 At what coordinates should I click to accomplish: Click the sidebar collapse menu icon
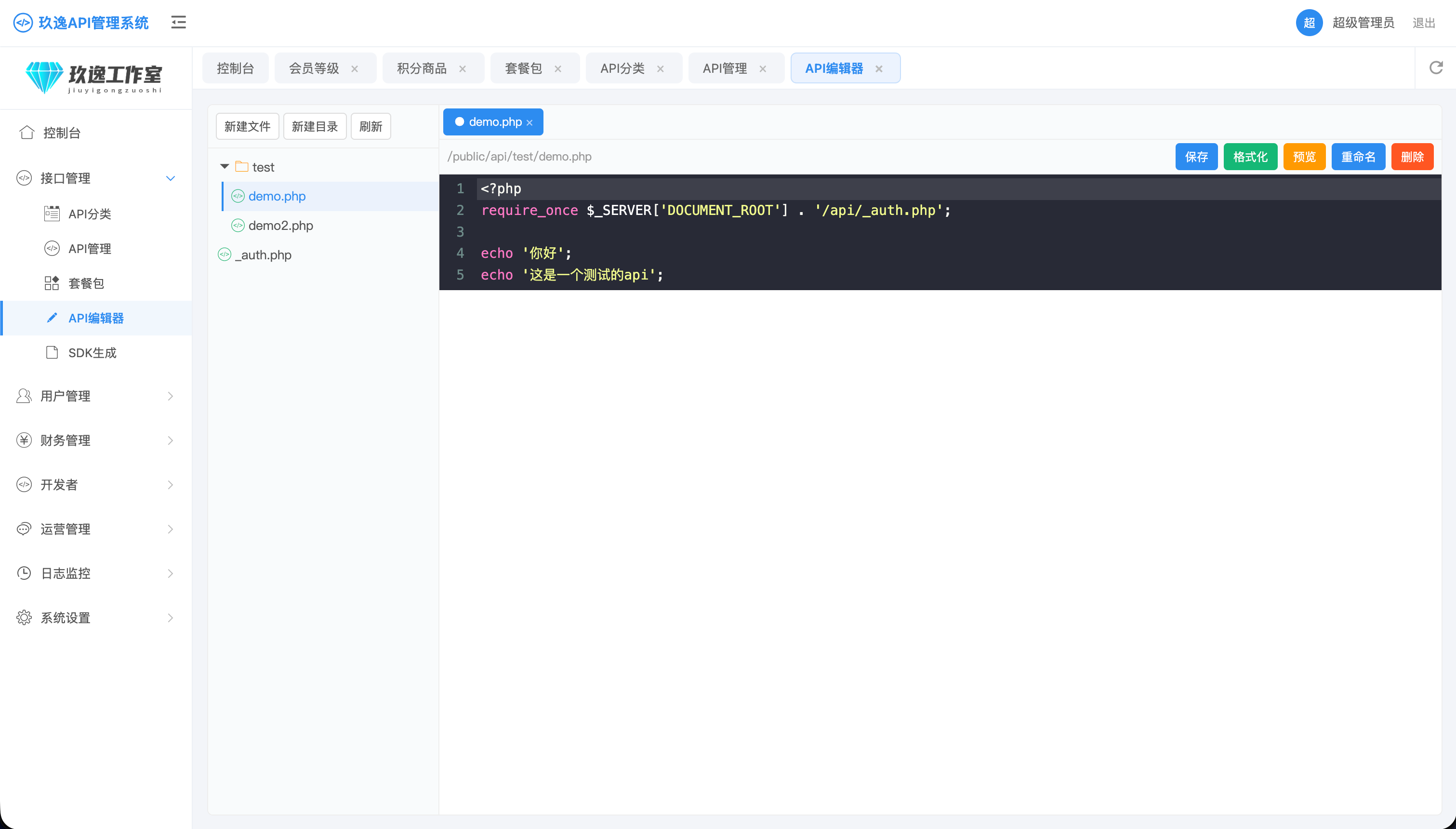click(x=179, y=22)
